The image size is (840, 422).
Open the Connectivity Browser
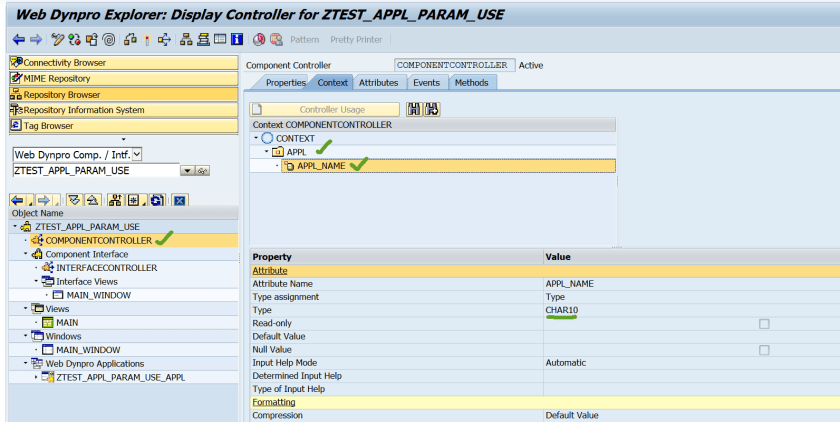click(124, 63)
